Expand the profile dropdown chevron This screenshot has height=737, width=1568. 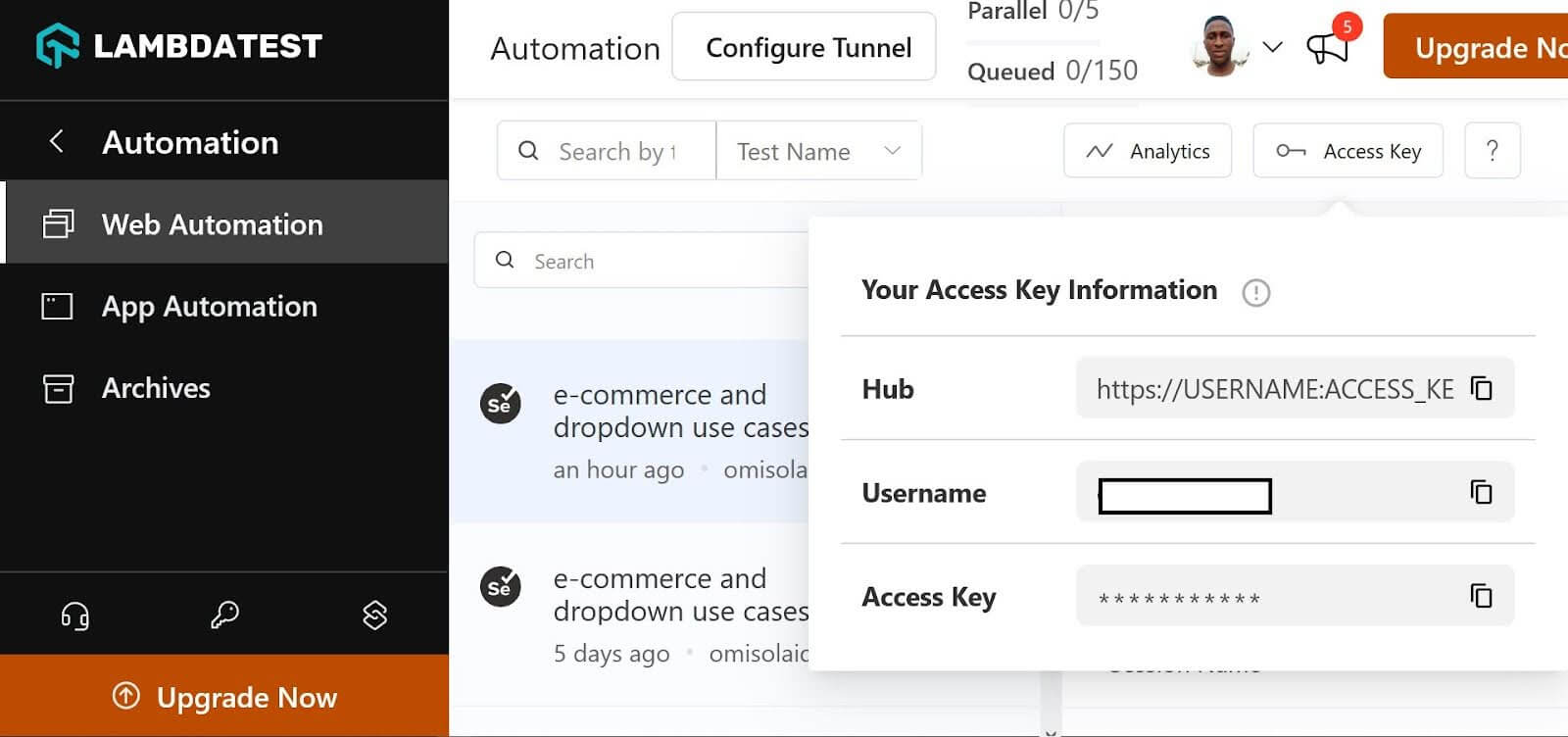click(x=1272, y=46)
